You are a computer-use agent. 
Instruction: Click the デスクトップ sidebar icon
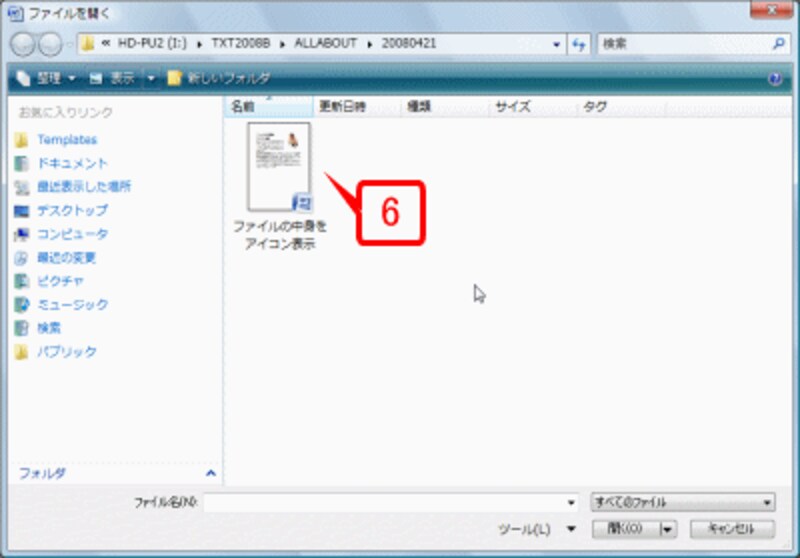pos(21,211)
